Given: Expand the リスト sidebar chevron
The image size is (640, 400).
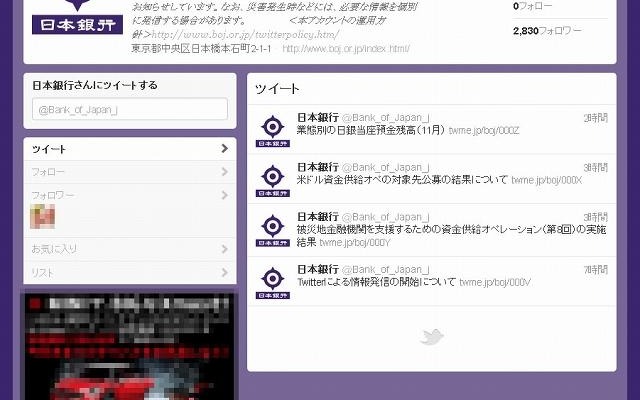Looking at the screenshot, I should [x=224, y=272].
